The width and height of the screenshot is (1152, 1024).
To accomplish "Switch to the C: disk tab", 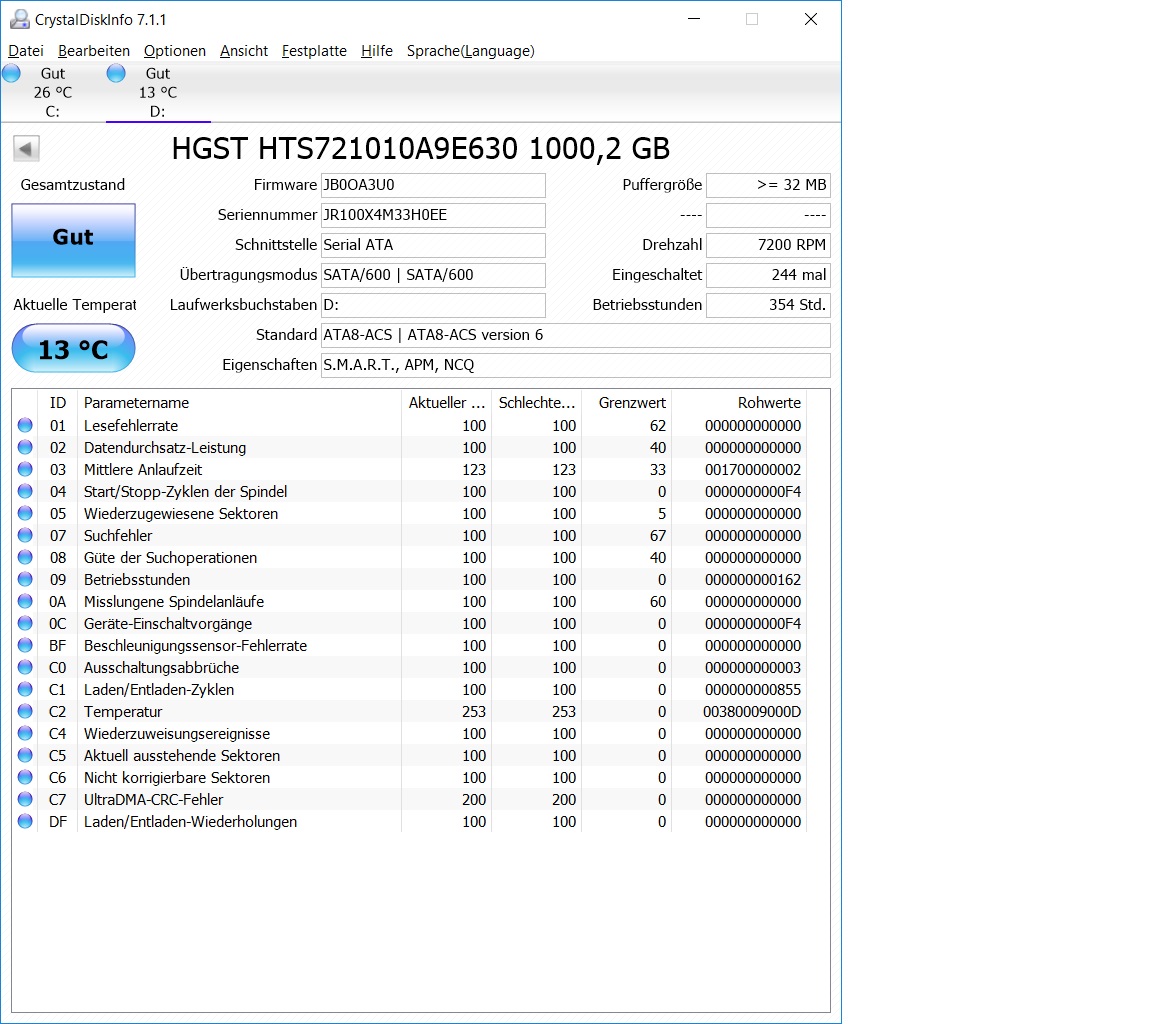I will tap(53, 93).
